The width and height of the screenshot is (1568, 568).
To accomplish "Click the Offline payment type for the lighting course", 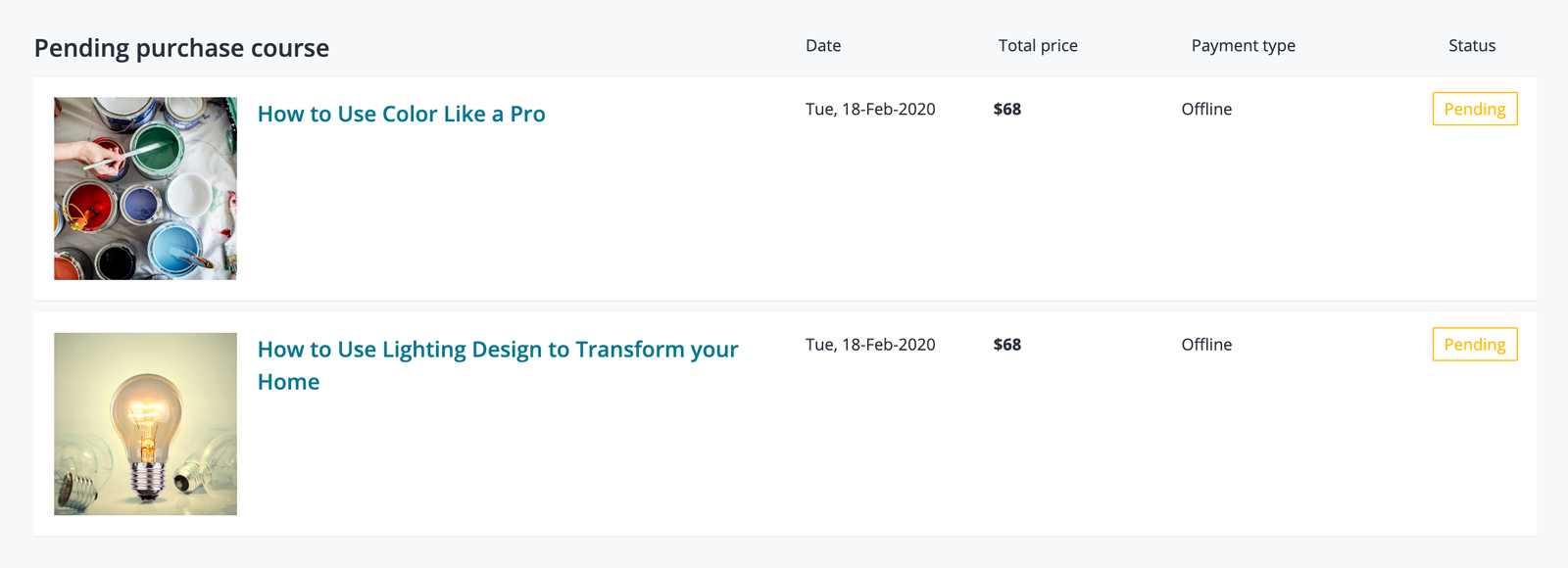I will click(x=1206, y=345).
